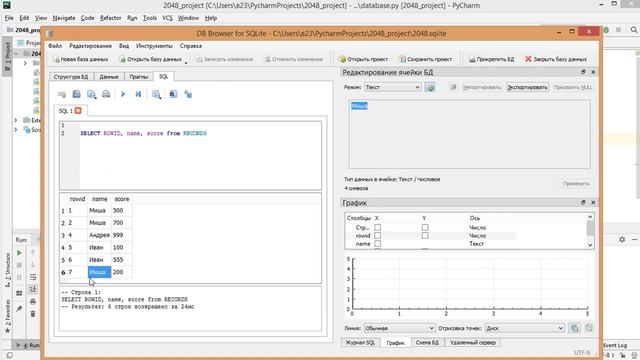
Task: Click green Run button in PyCharm Run panel
Action: pyautogui.click(x=19, y=253)
